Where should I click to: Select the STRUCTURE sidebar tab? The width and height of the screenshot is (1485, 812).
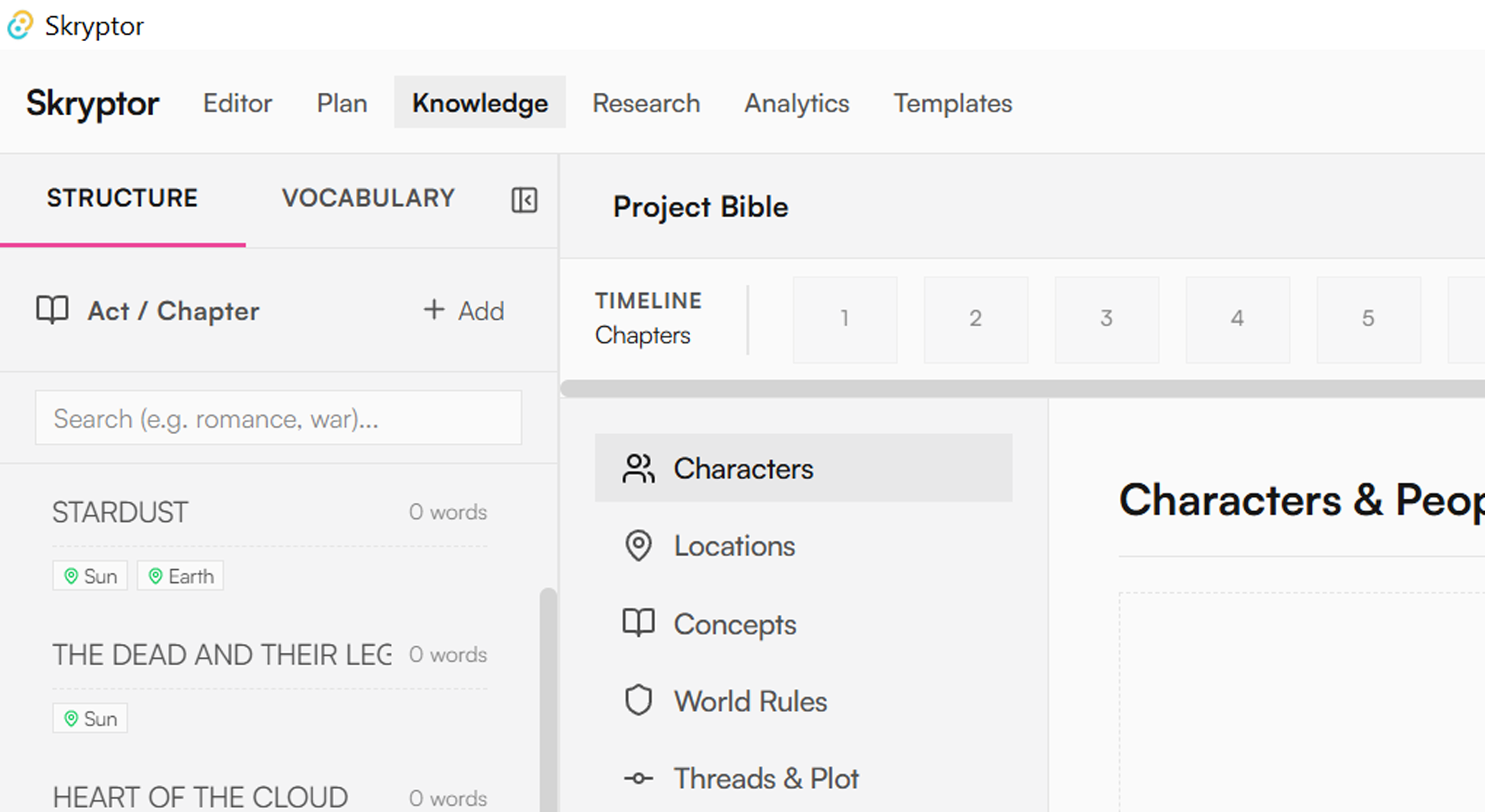point(122,199)
